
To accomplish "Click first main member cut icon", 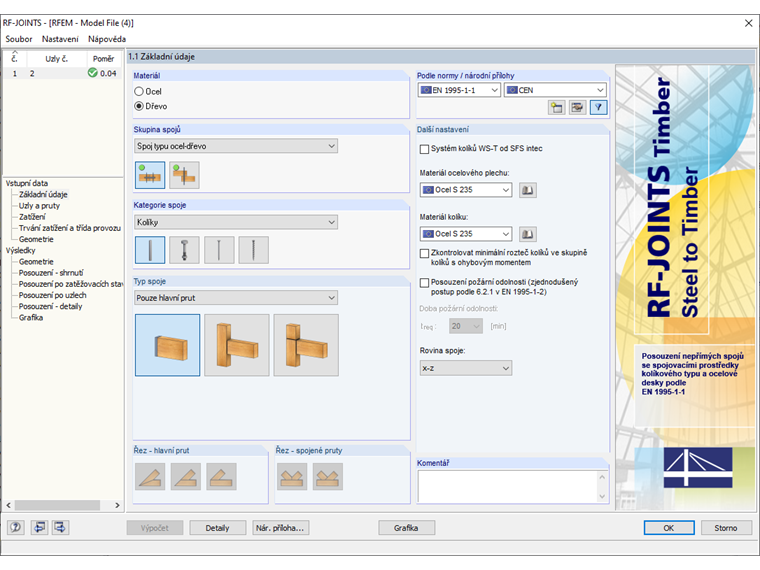I will (x=150, y=476).
